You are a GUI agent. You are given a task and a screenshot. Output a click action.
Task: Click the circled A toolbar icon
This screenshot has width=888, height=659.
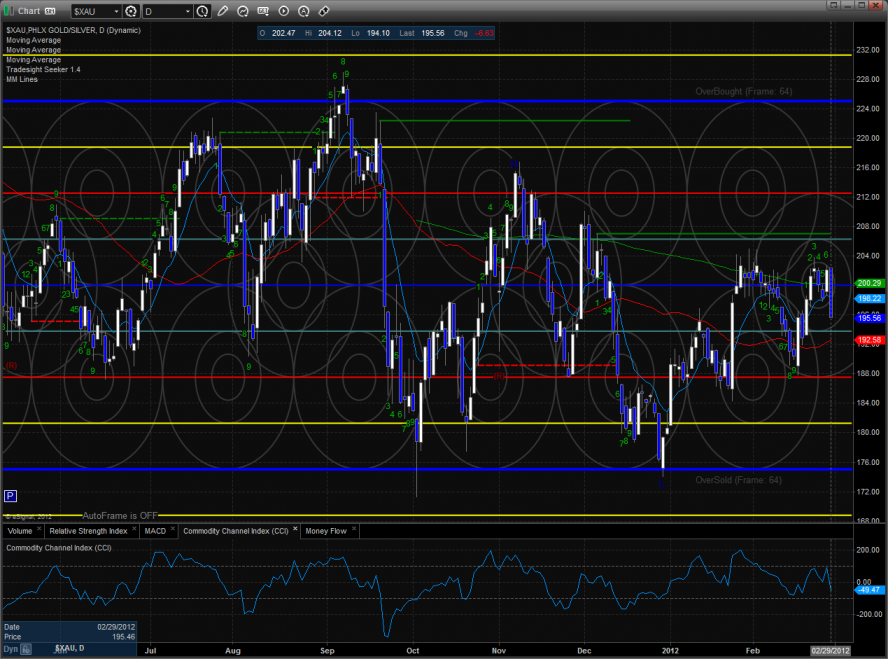click(304, 11)
